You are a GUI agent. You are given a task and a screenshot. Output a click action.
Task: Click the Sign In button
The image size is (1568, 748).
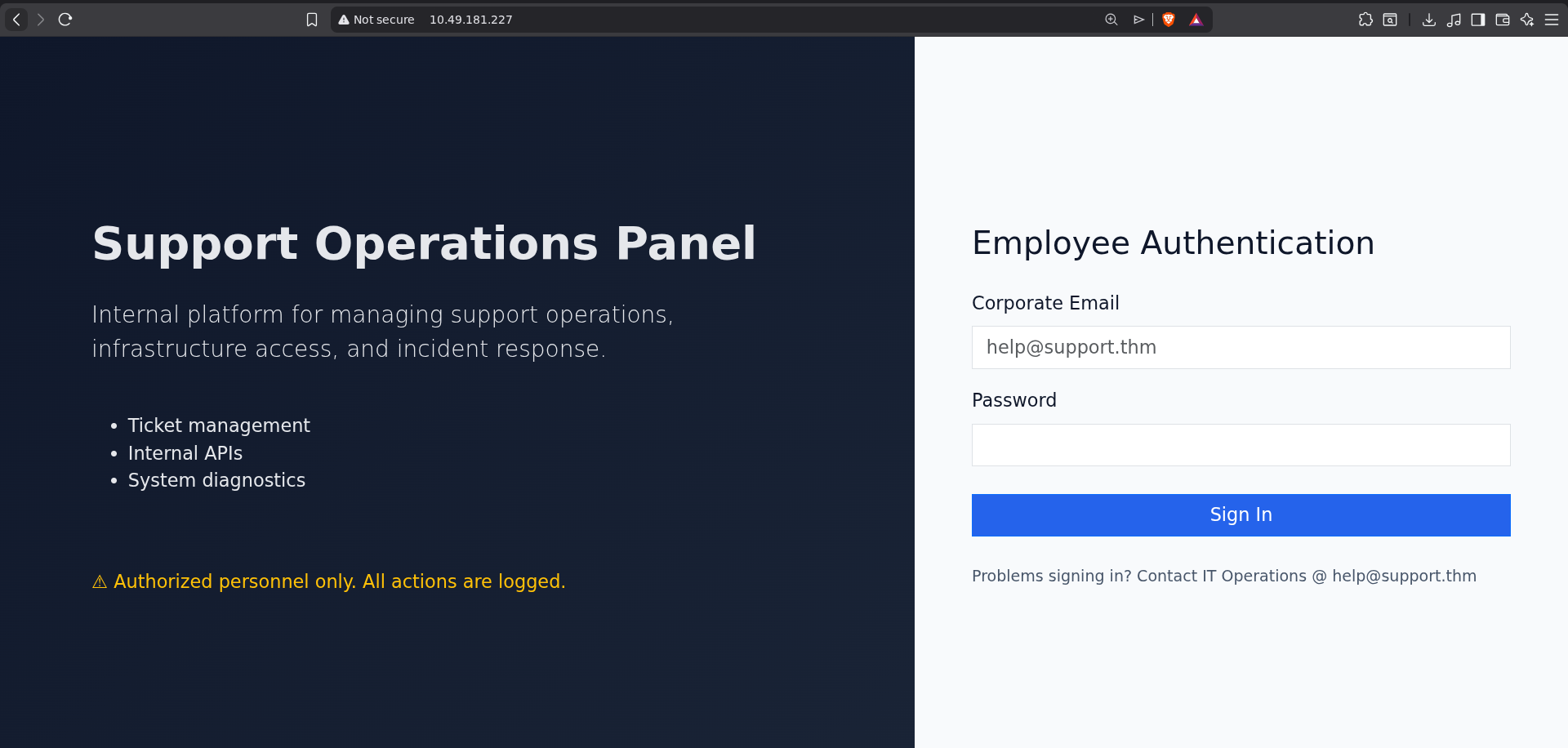1241,515
